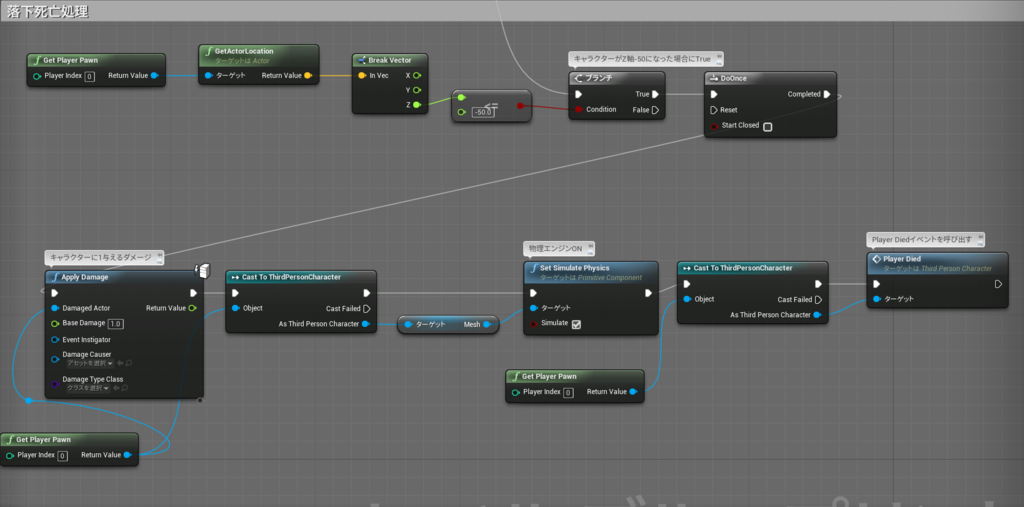Select Cast To ThirdPersonCharacter header left of Player Died
Image resolution: width=1024 pixels, height=507 pixels.
(x=752, y=268)
